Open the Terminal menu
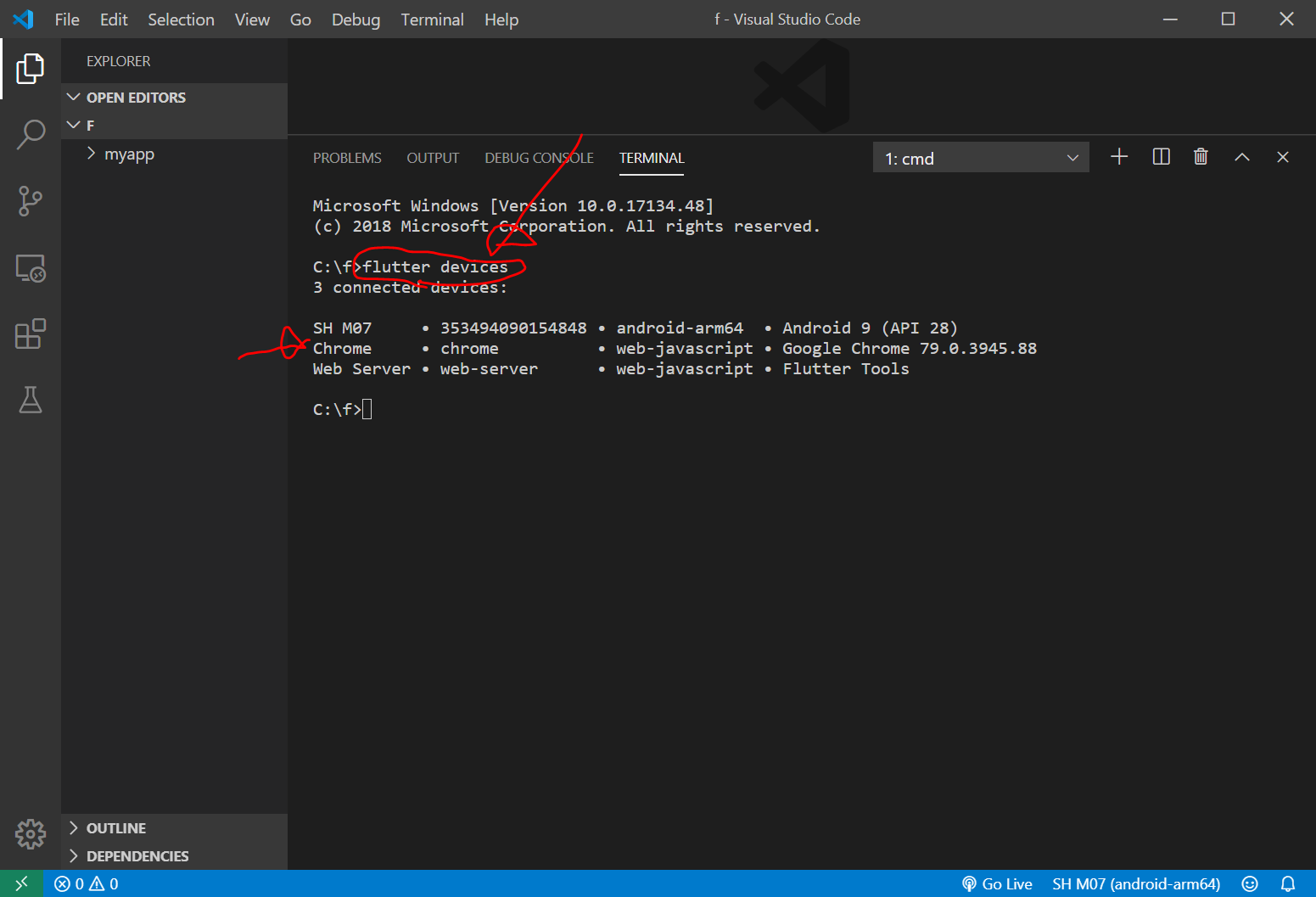The height and width of the screenshot is (897, 1316). pyautogui.click(x=432, y=20)
